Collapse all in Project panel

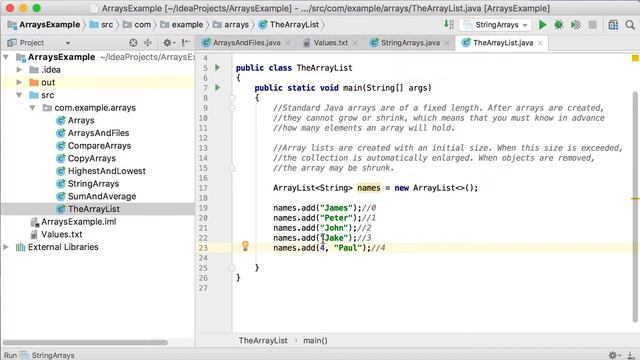pyautogui.click(x=148, y=42)
